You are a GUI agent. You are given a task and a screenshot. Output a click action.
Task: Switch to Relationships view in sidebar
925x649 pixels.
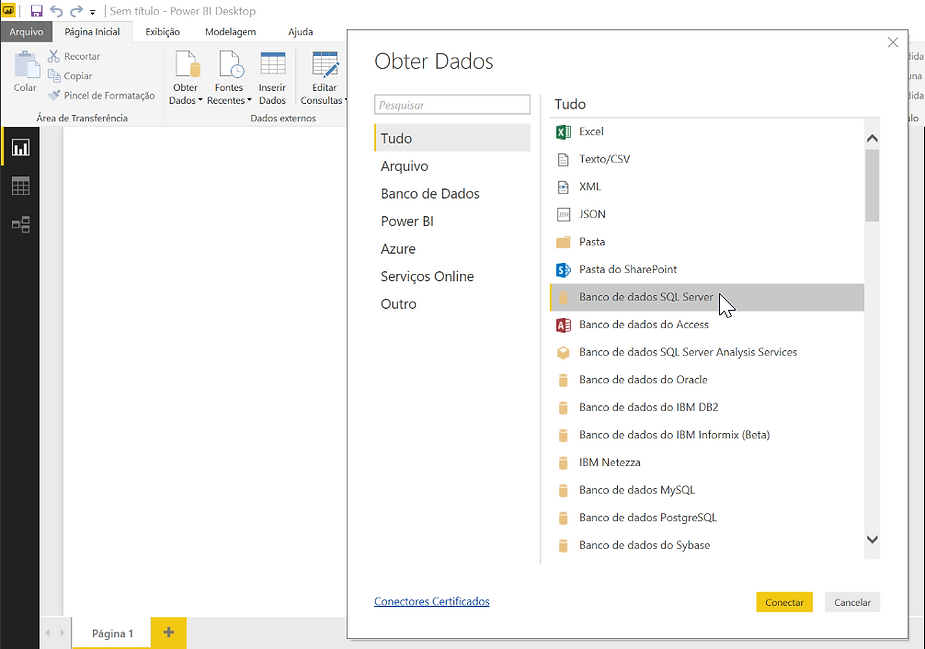coord(21,224)
